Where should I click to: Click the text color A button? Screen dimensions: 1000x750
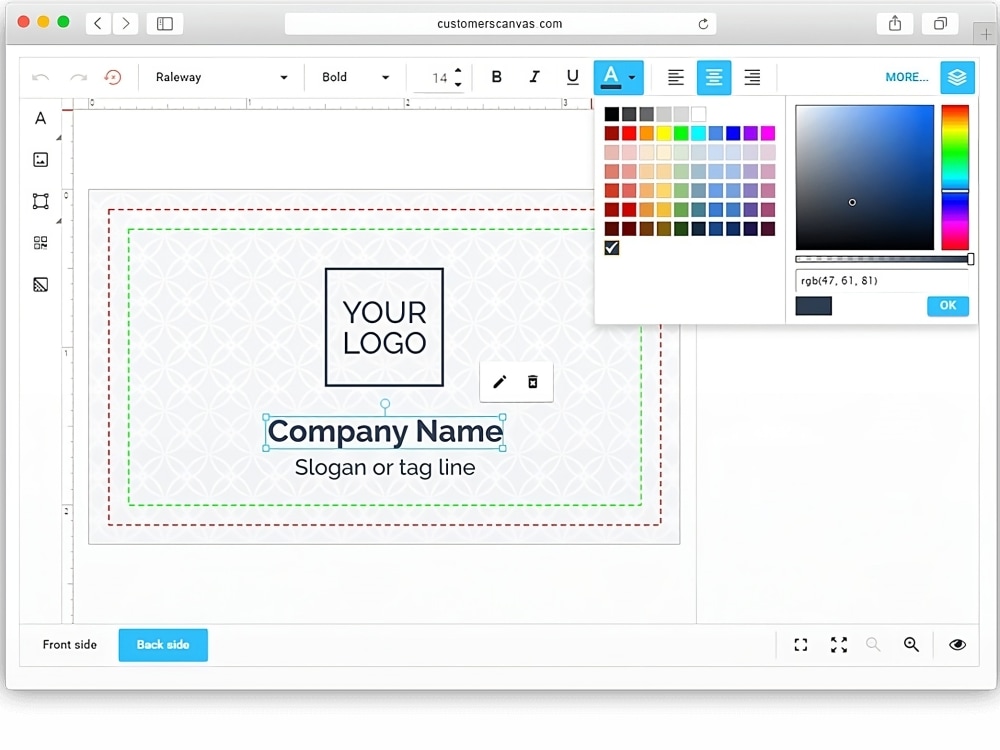pos(610,77)
